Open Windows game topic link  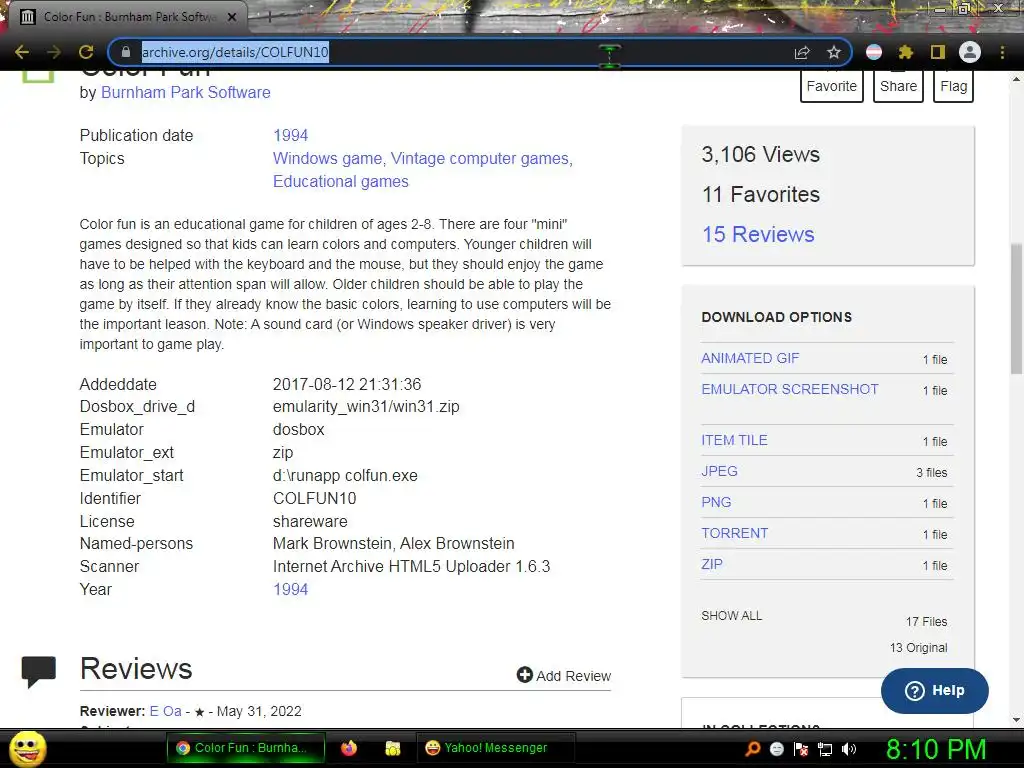tap(327, 158)
